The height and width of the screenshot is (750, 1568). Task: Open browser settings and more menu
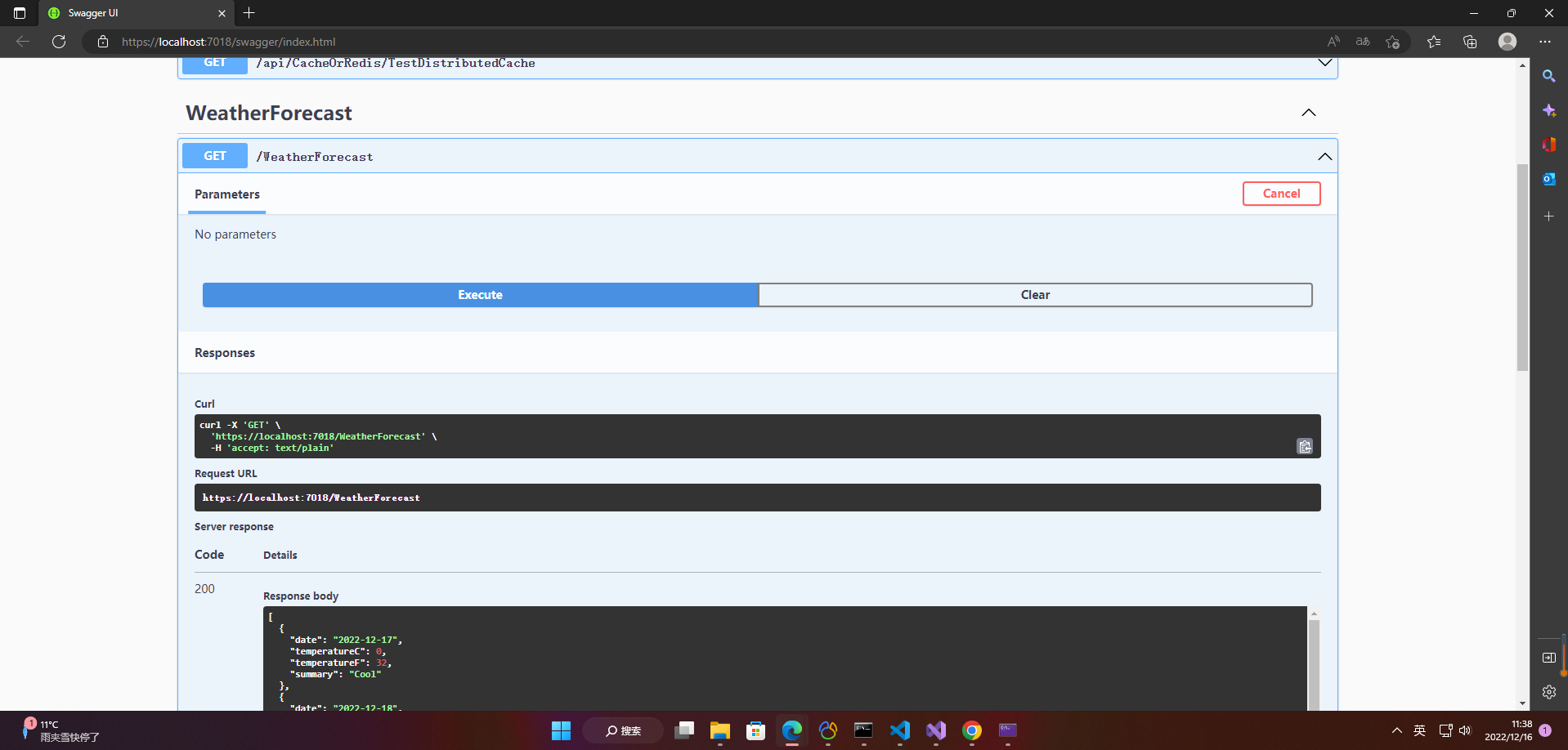(x=1544, y=42)
